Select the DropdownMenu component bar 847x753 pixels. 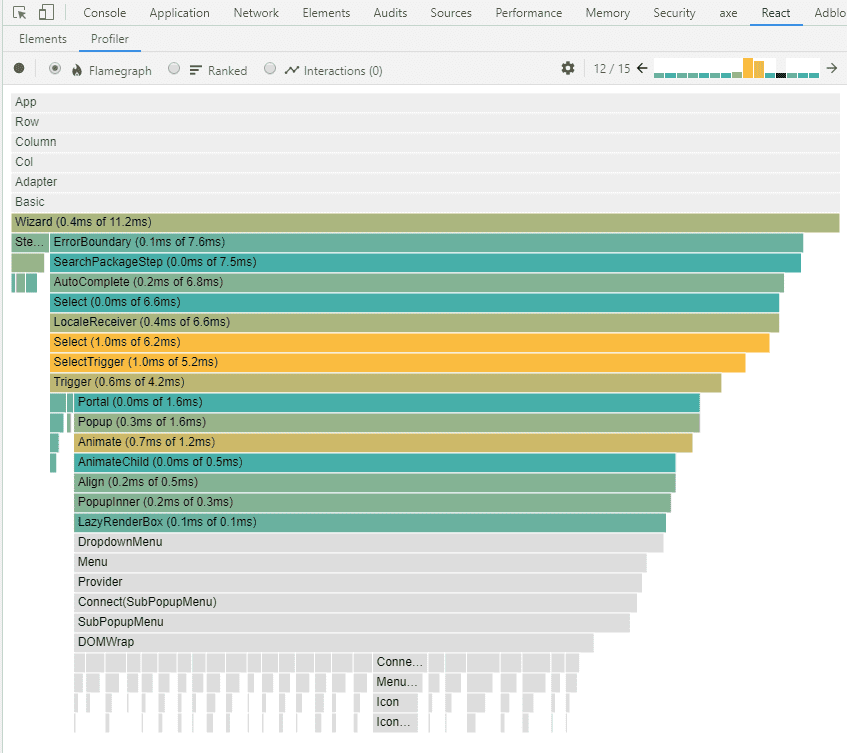(x=368, y=542)
